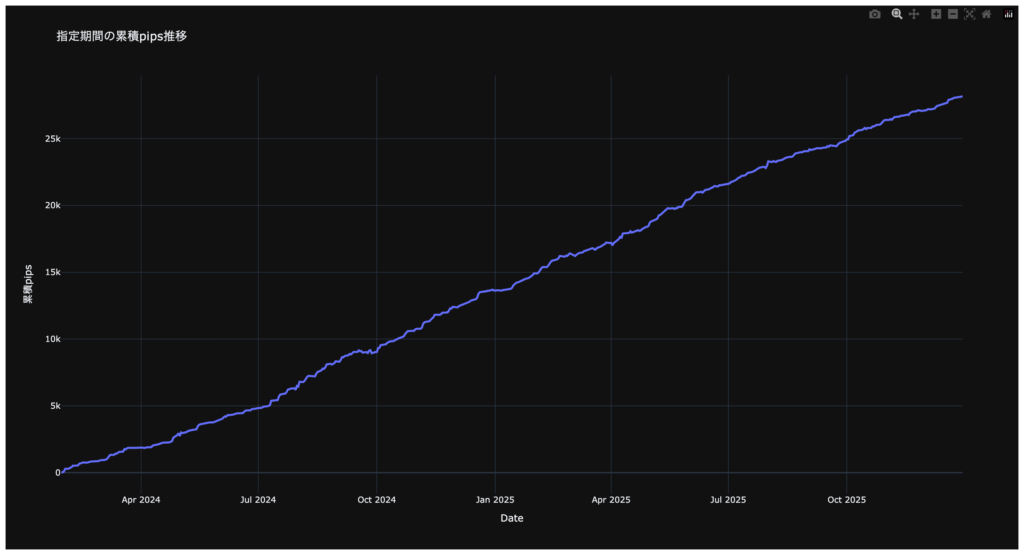The image size is (1024, 555).
Task: Download the plot as PNG using the camera icon
Action: (x=875, y=14)
